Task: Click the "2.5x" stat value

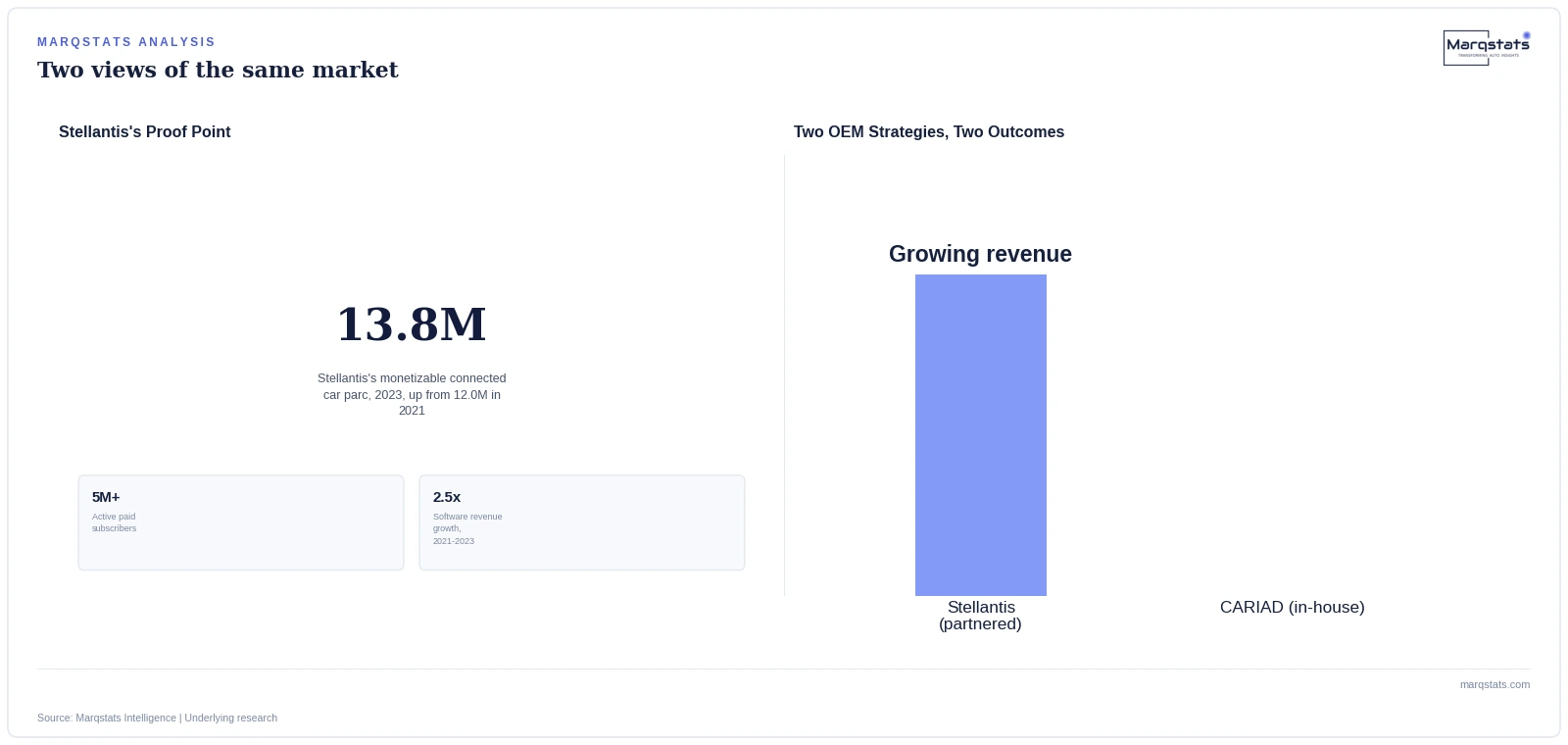Action: (447, 497)
